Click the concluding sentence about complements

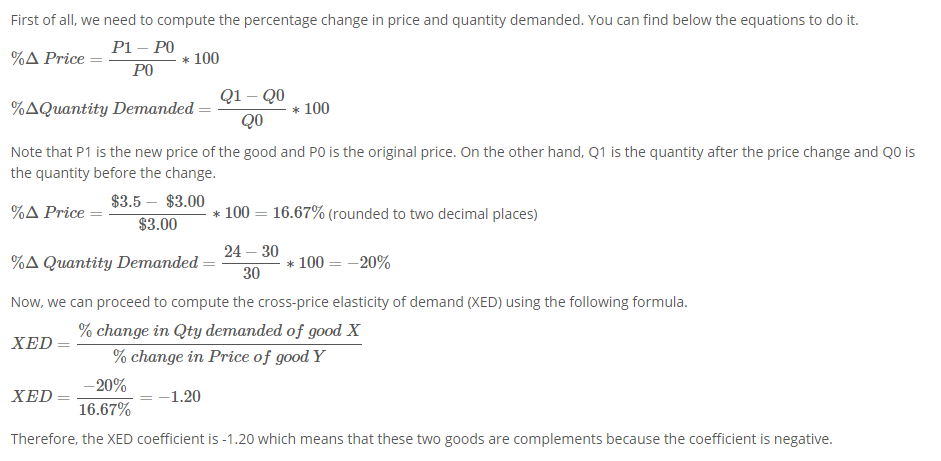(x=421, y=439)
